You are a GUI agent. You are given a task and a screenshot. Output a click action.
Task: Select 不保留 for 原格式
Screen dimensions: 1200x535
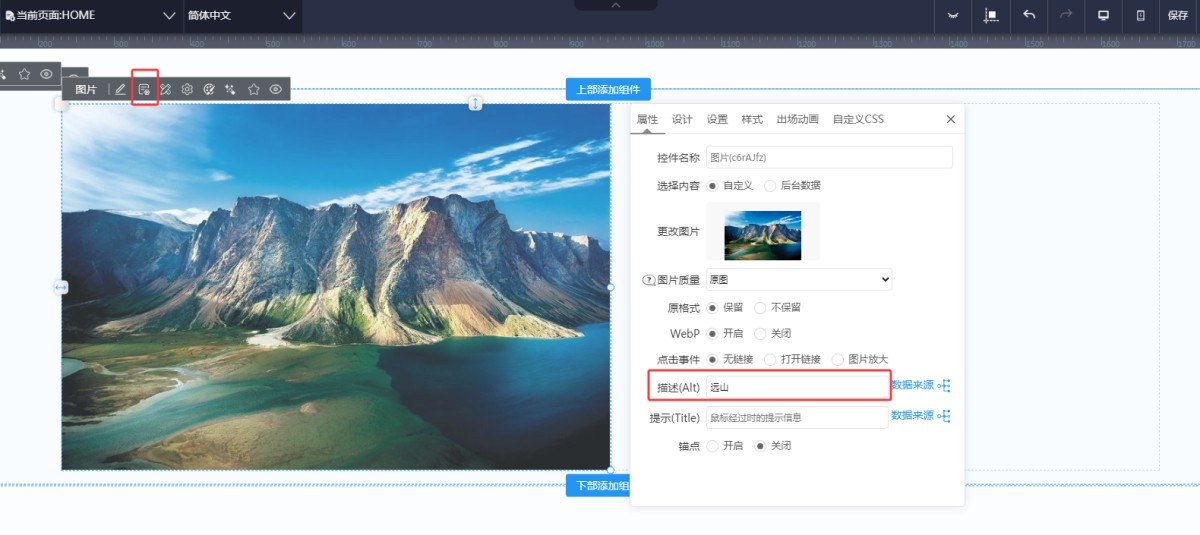761,307
